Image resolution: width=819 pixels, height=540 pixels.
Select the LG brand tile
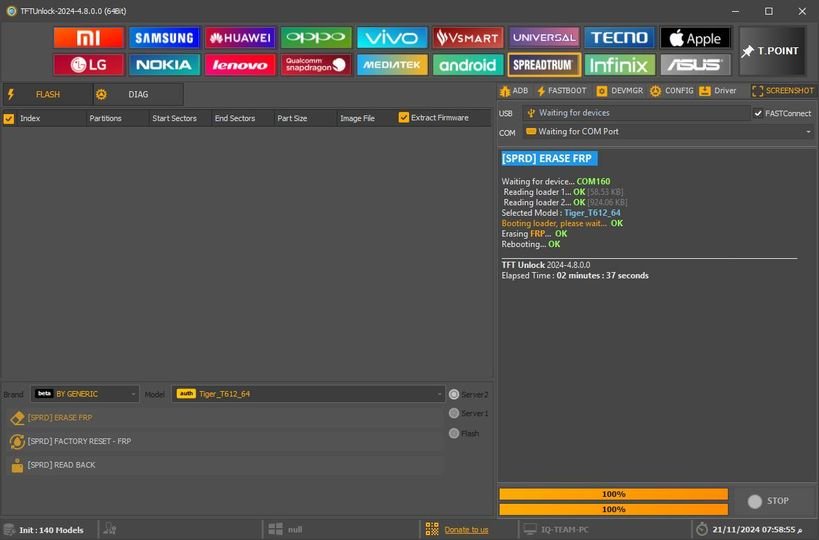point(88,65)
